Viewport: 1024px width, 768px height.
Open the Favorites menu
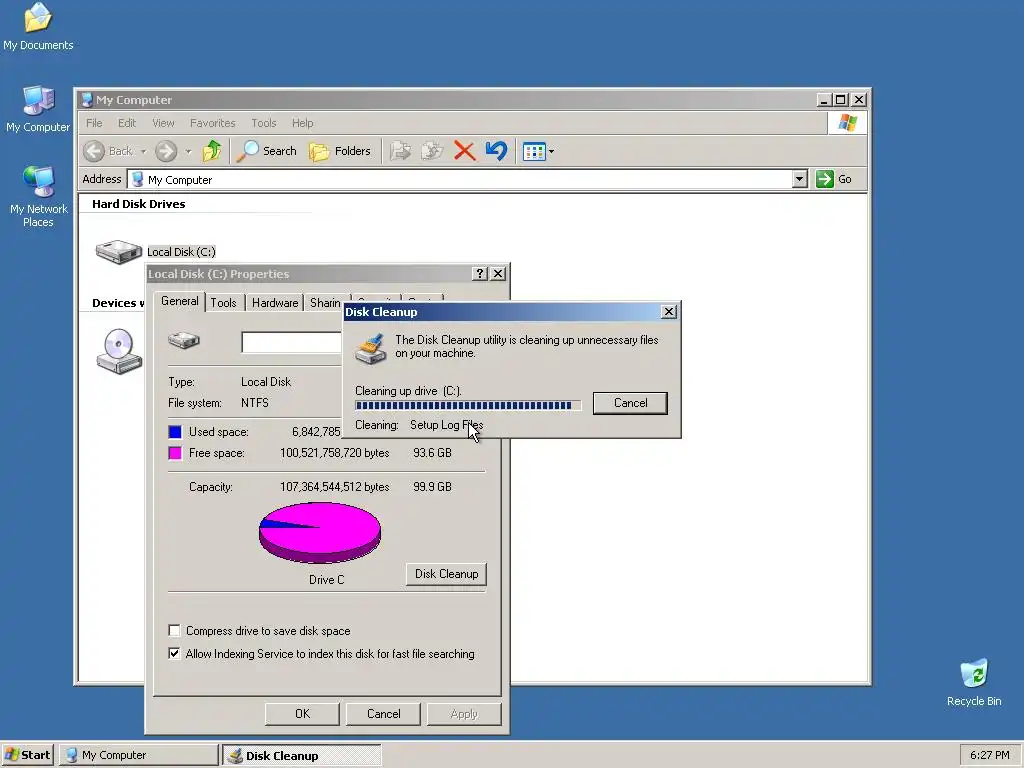[x=212, y=123]
